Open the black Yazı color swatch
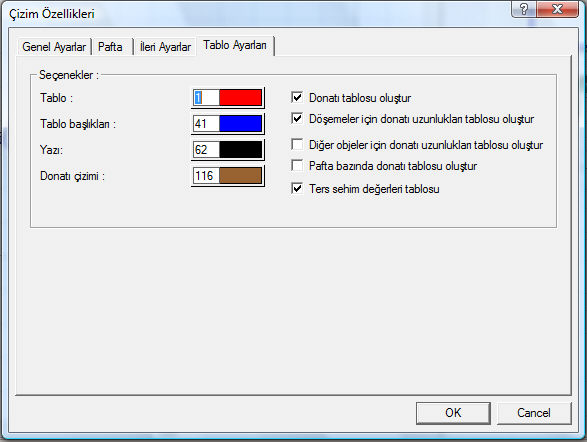587x442 pixels. (x=240, y=150)
